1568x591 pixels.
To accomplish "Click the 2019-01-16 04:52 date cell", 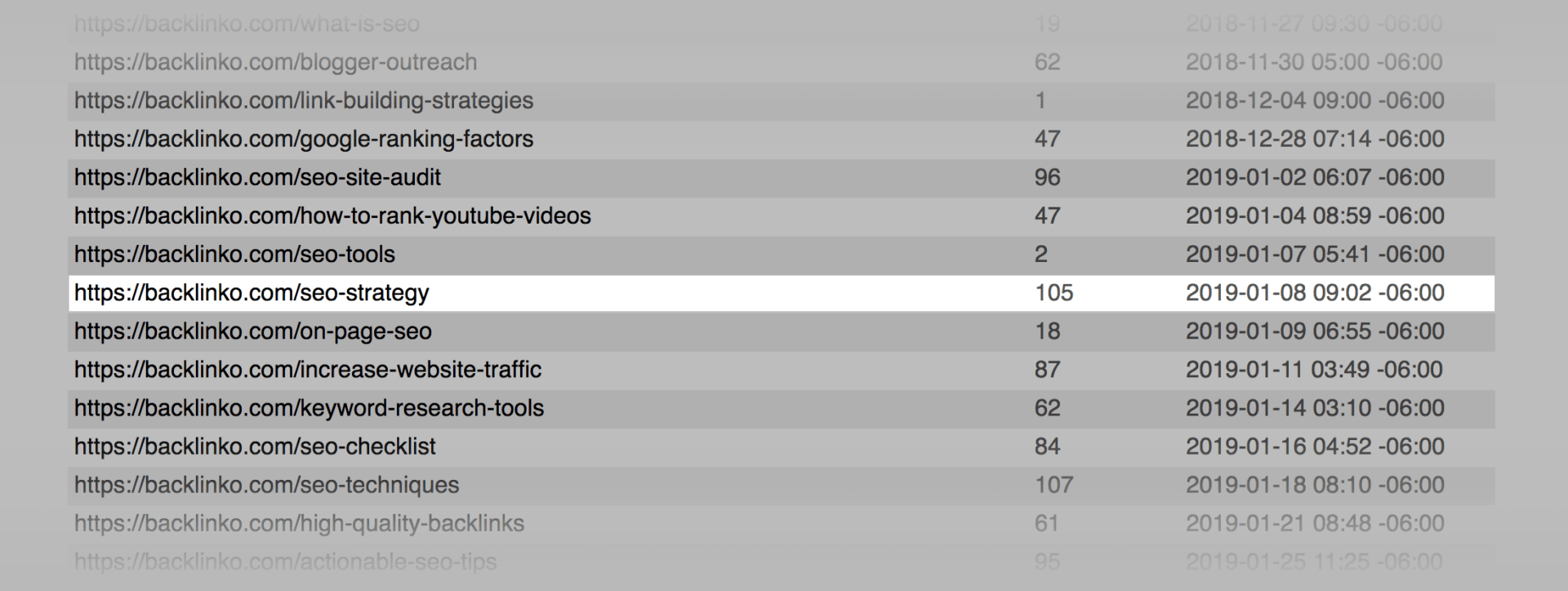I will click(1315, 447).
